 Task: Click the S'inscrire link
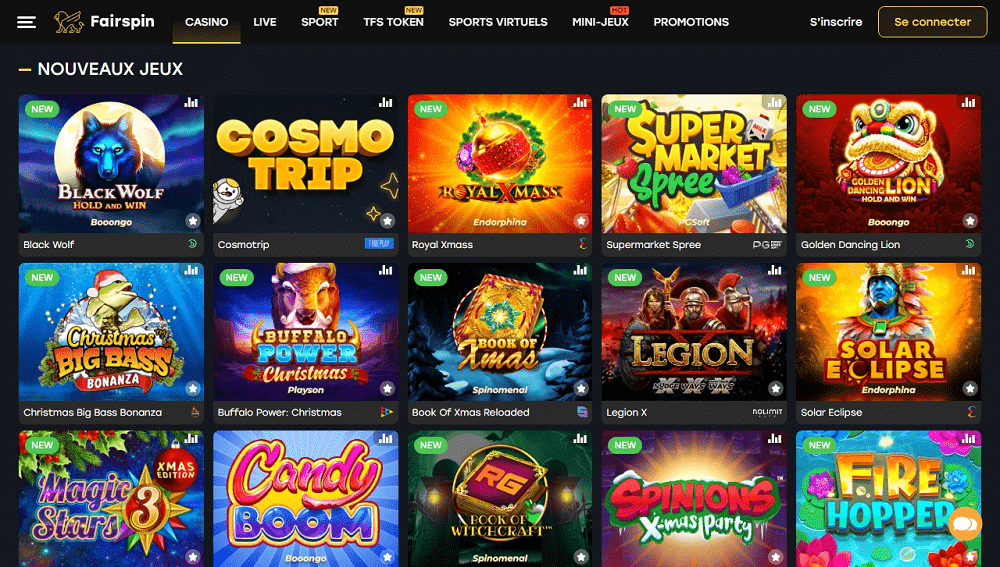835,22
